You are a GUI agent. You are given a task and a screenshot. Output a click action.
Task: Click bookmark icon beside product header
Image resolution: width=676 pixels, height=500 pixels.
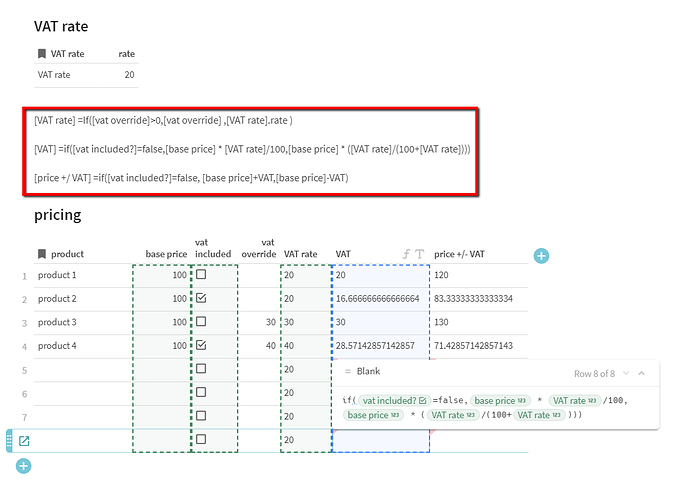42,254
